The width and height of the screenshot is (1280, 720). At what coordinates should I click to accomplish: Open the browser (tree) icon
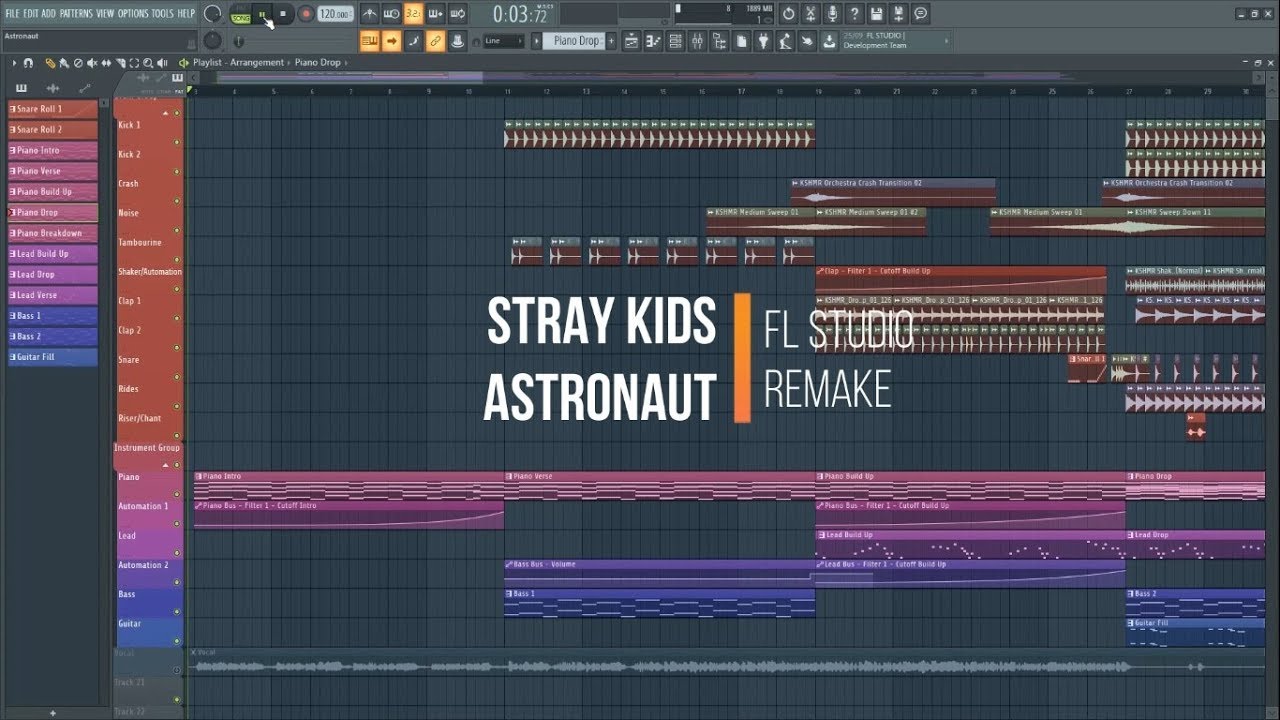(x=719, y=41)
